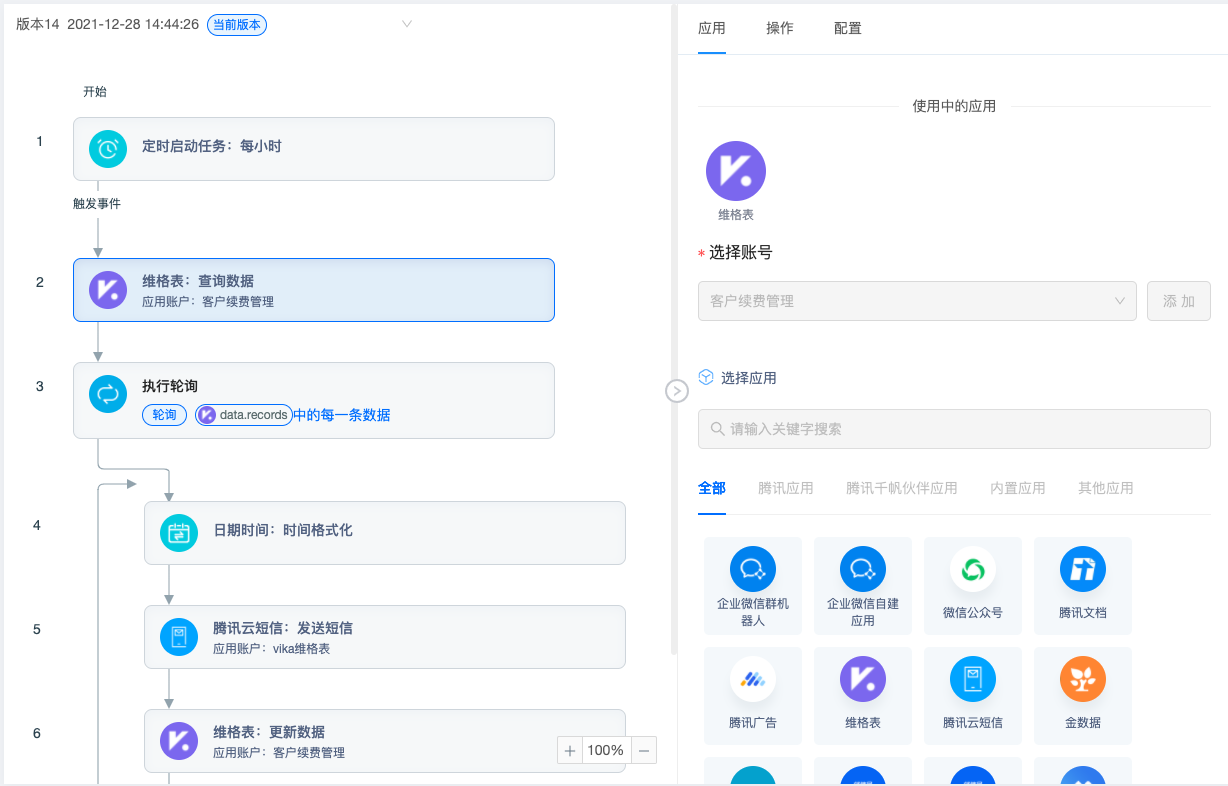
Task: Select step 3 执行轮询 title
Action: tap(170, 386)
